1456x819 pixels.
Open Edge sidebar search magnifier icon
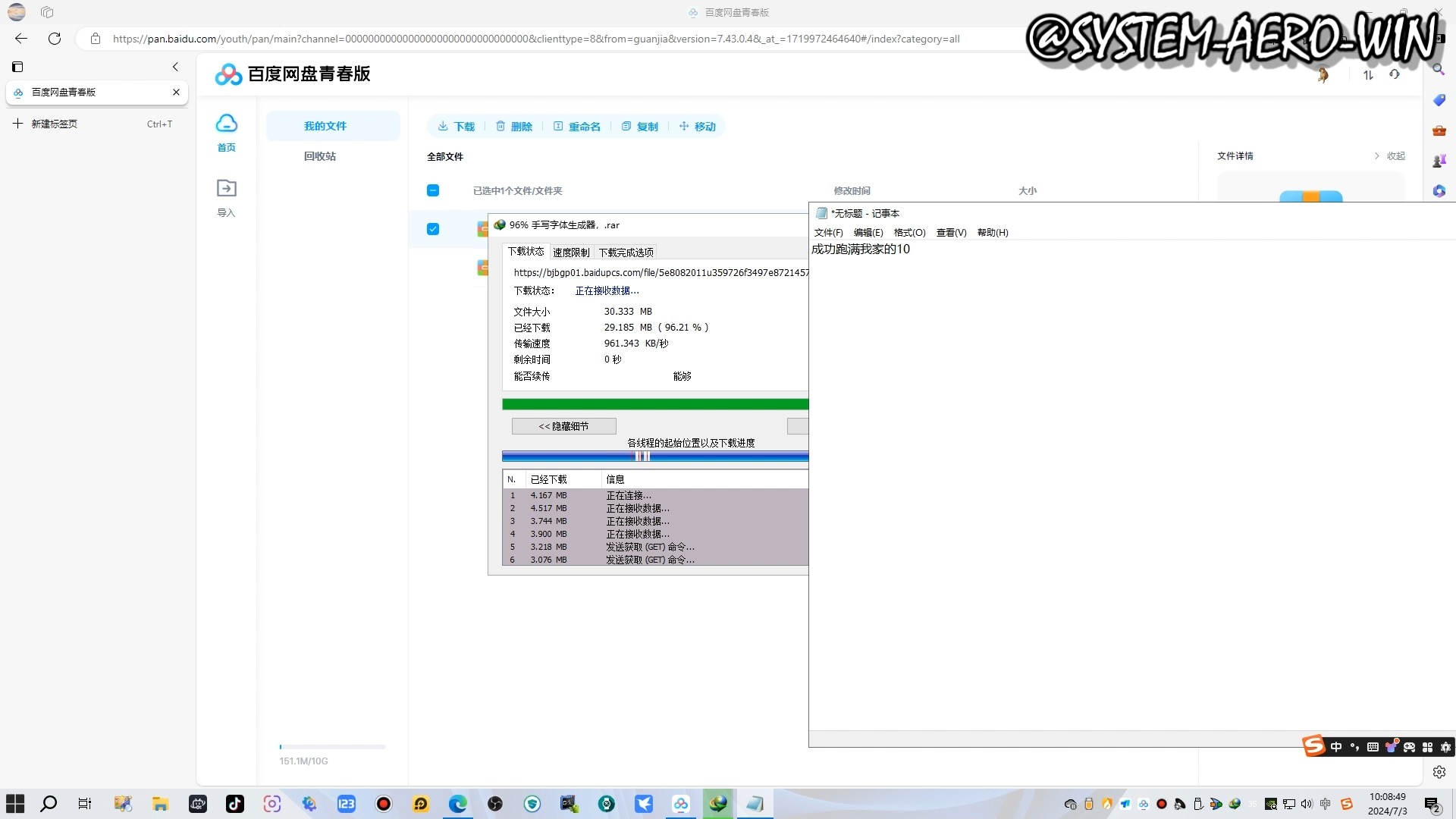(1439, 69)
